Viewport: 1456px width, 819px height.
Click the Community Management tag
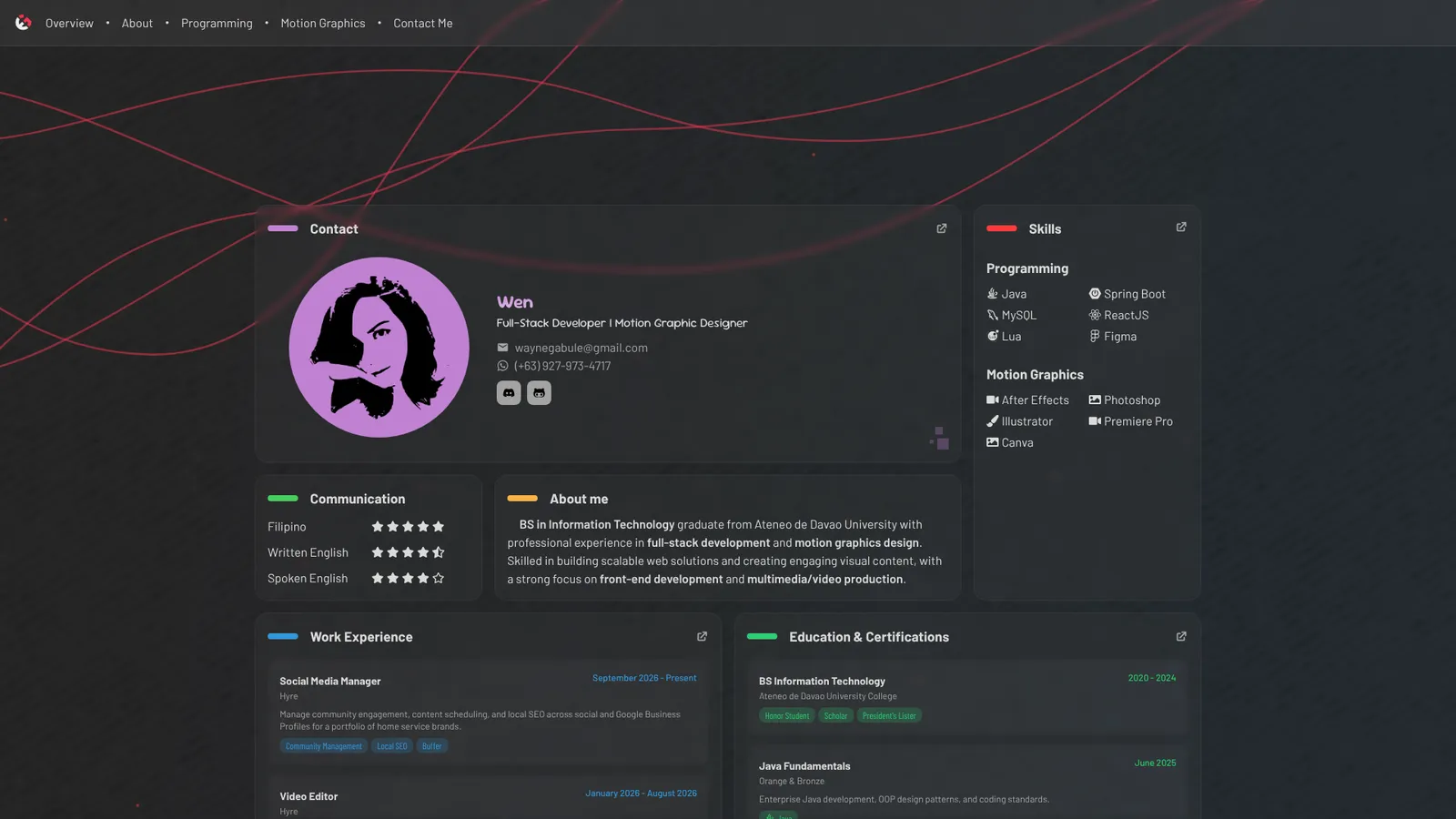coord(324,746)
